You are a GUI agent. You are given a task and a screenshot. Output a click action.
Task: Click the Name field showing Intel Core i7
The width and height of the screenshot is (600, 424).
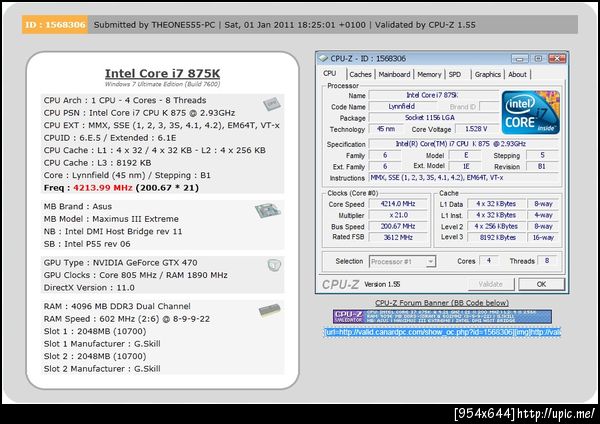[434, 95]
